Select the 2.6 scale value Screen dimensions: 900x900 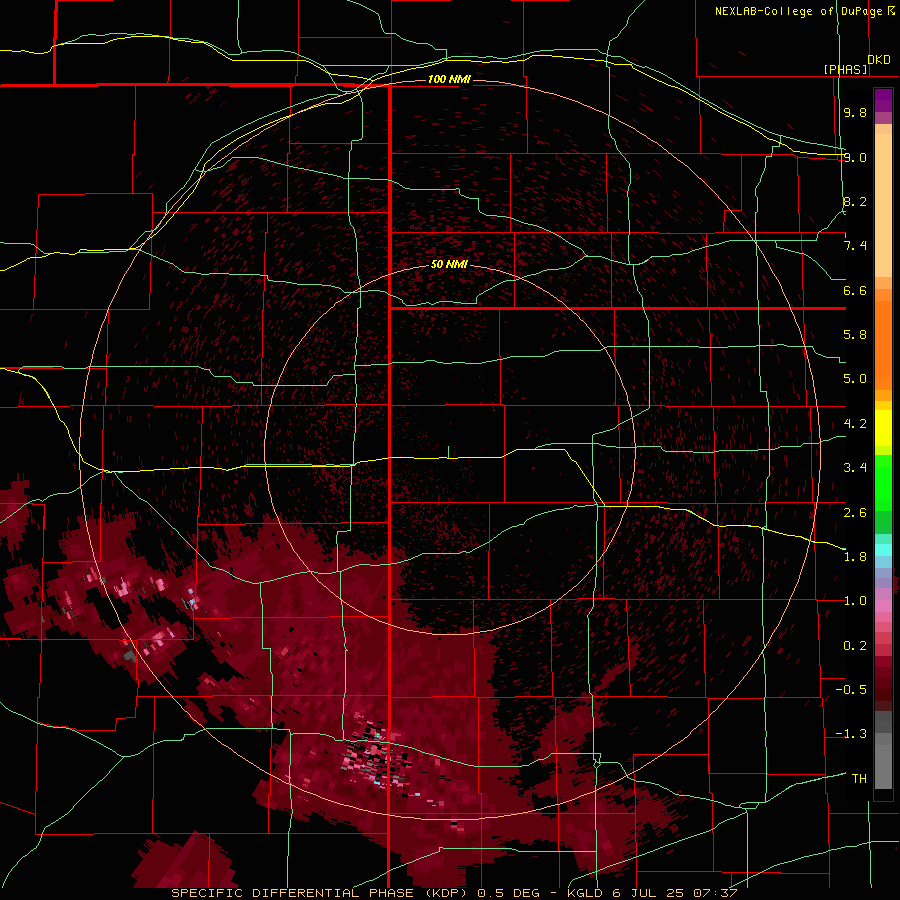coord(855,513)
